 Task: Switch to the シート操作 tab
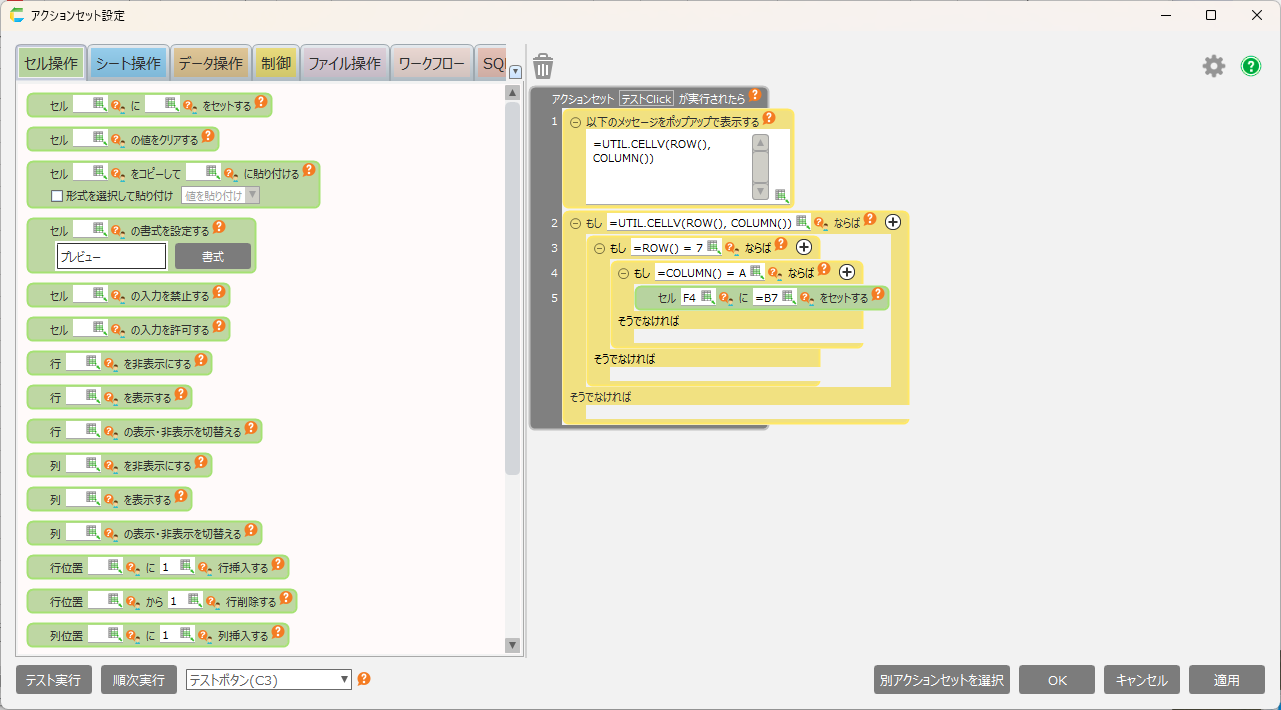coord(128,63)
